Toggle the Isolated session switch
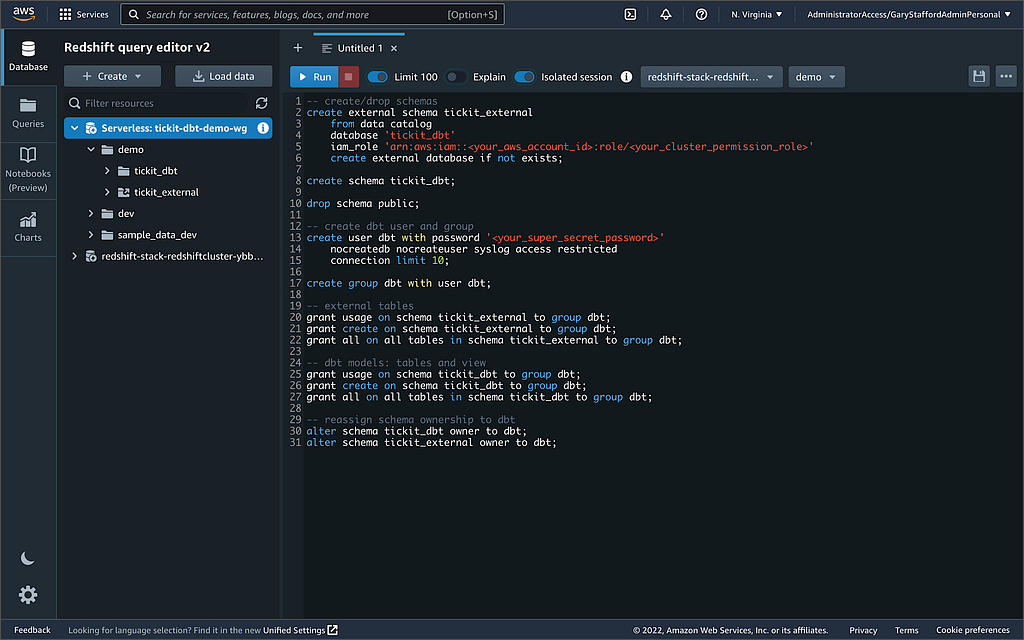 pos(524,76)
